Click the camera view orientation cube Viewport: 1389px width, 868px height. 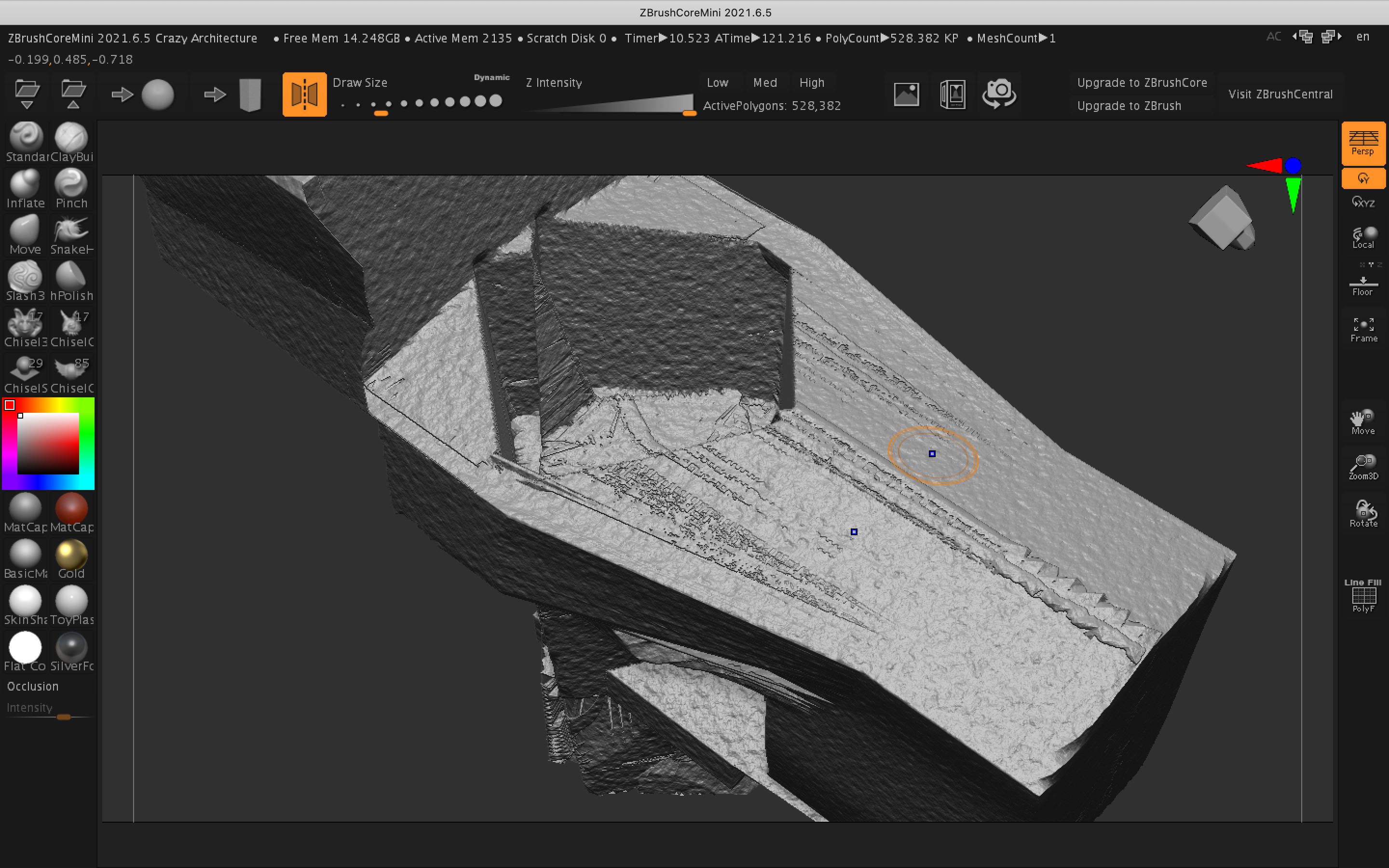pos(1223,218)
